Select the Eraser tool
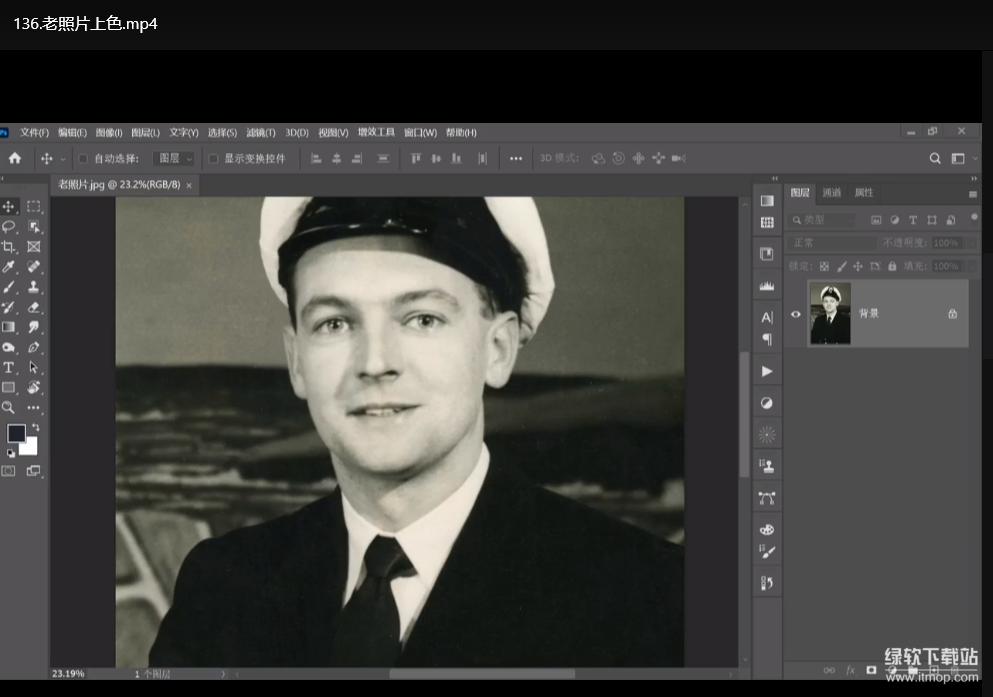 tap(33, 307)
